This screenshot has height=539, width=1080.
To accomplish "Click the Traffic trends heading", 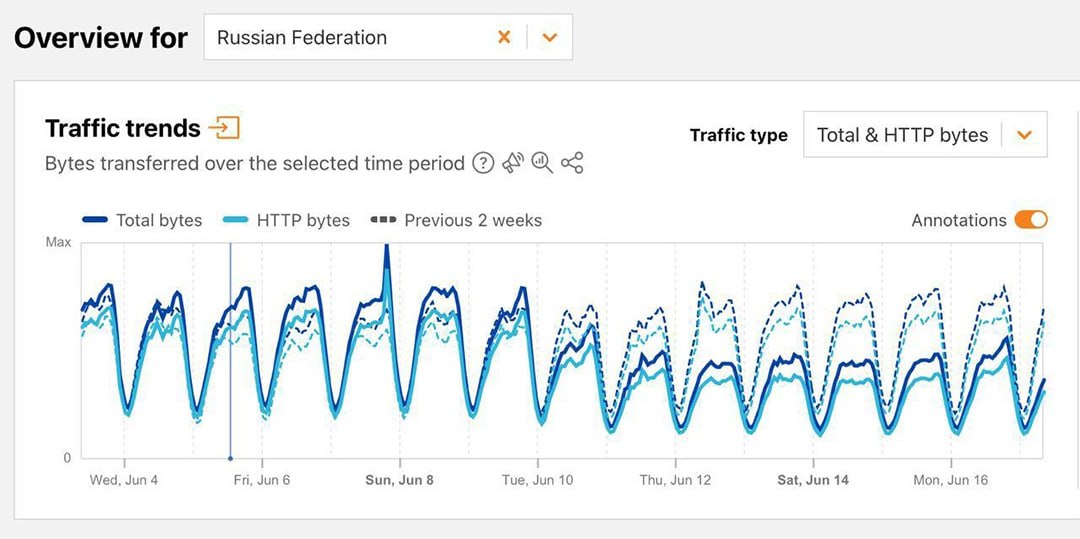I will click(123, 128).
